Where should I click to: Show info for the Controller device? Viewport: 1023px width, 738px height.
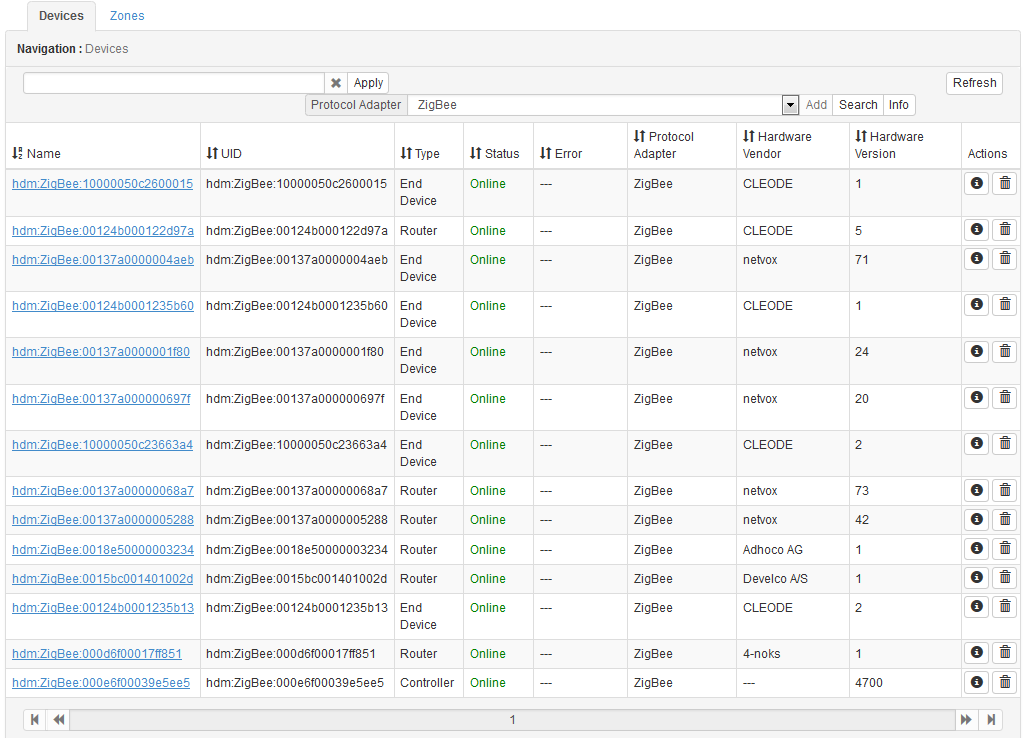click(976, 682)
